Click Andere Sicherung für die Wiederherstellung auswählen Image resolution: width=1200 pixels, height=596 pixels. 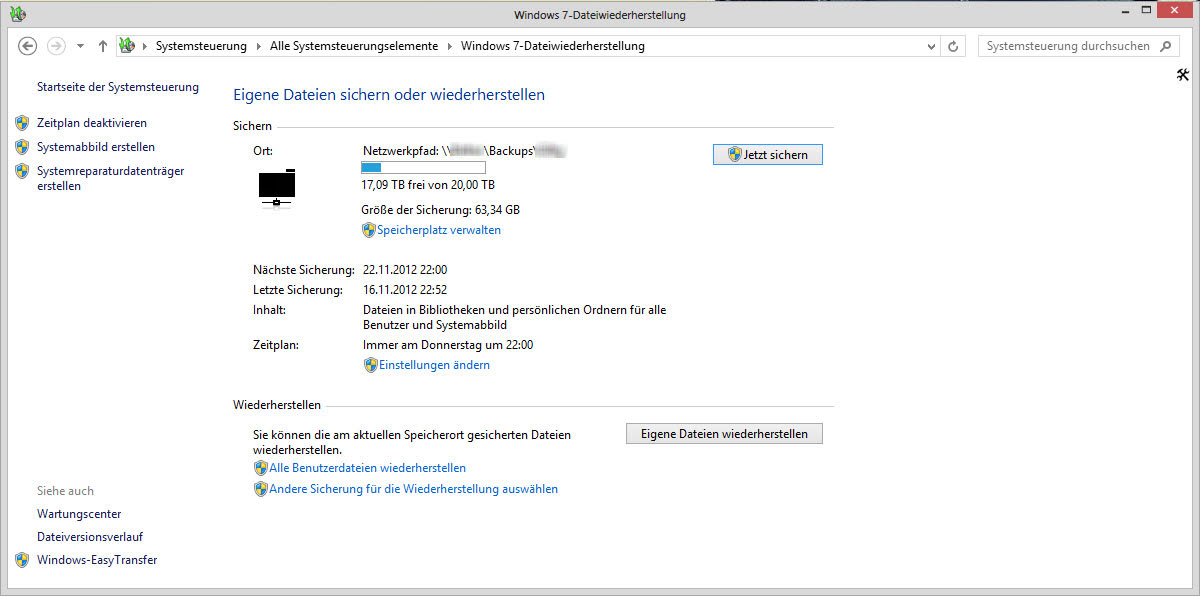tap(413, 489)
